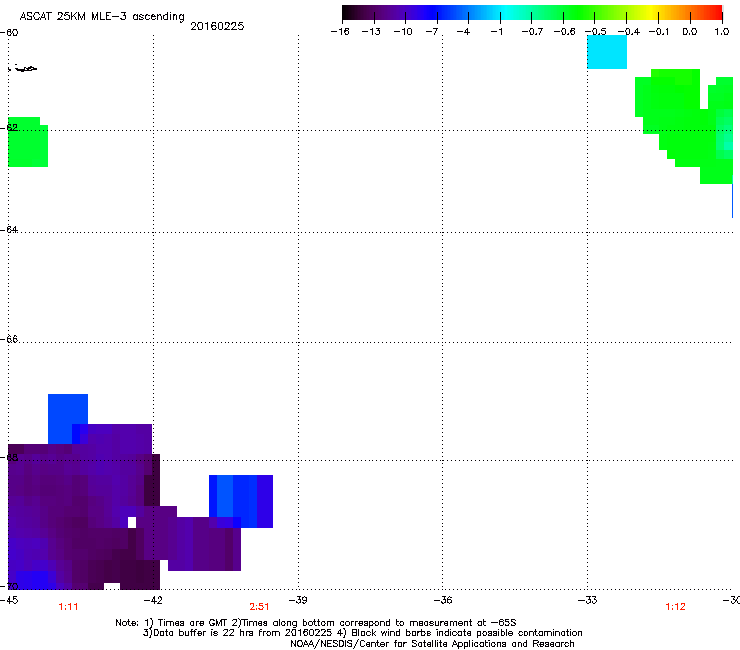Click the dark purple start of color bar

352,12
